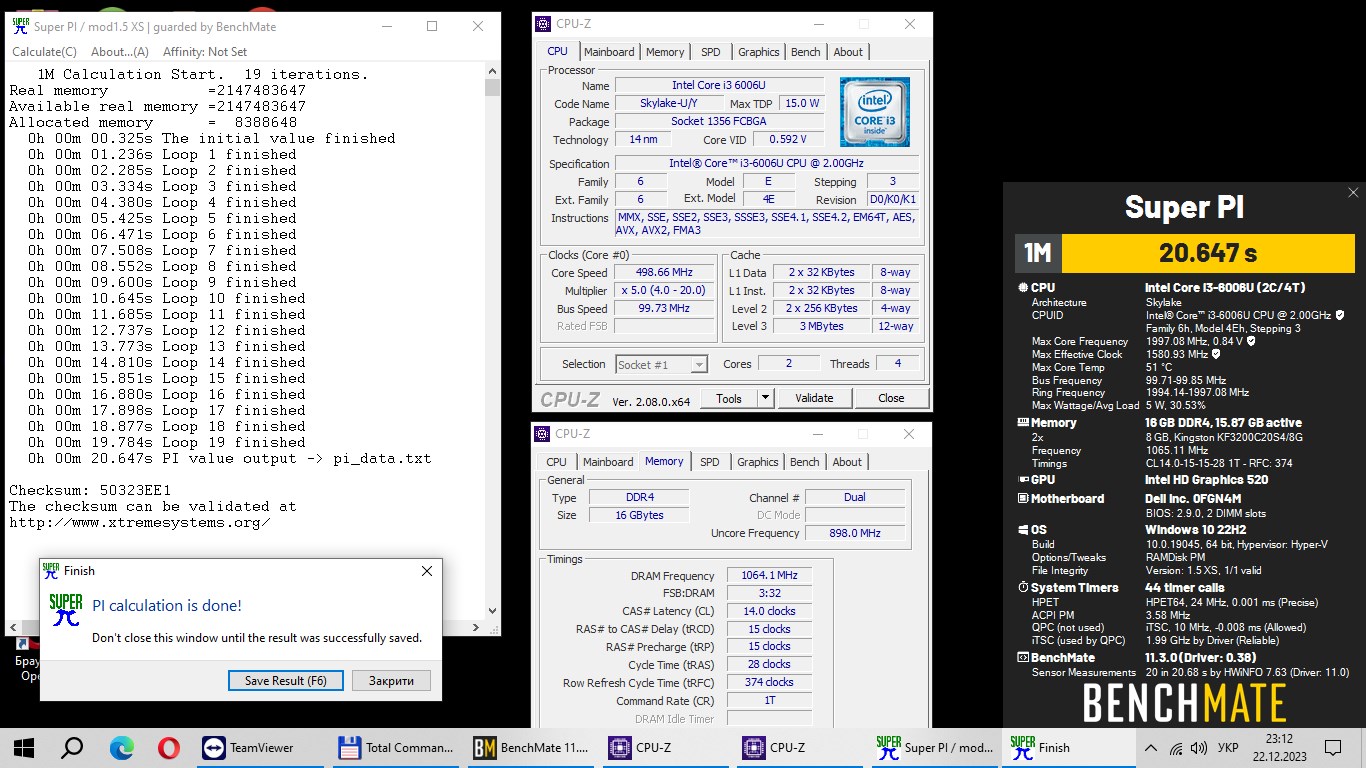Change УКР input language

1228,748
